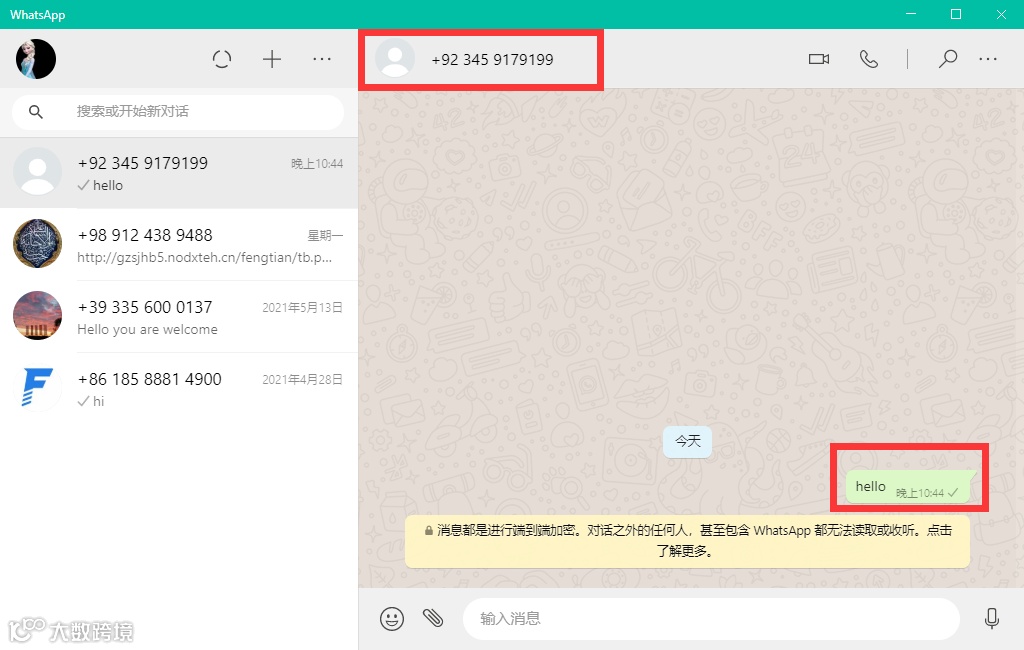The height and width of the screenshot is (650, 1024).
Task: Click the 晚上10:44 chat list timestamp
Action: click(317, 164)
